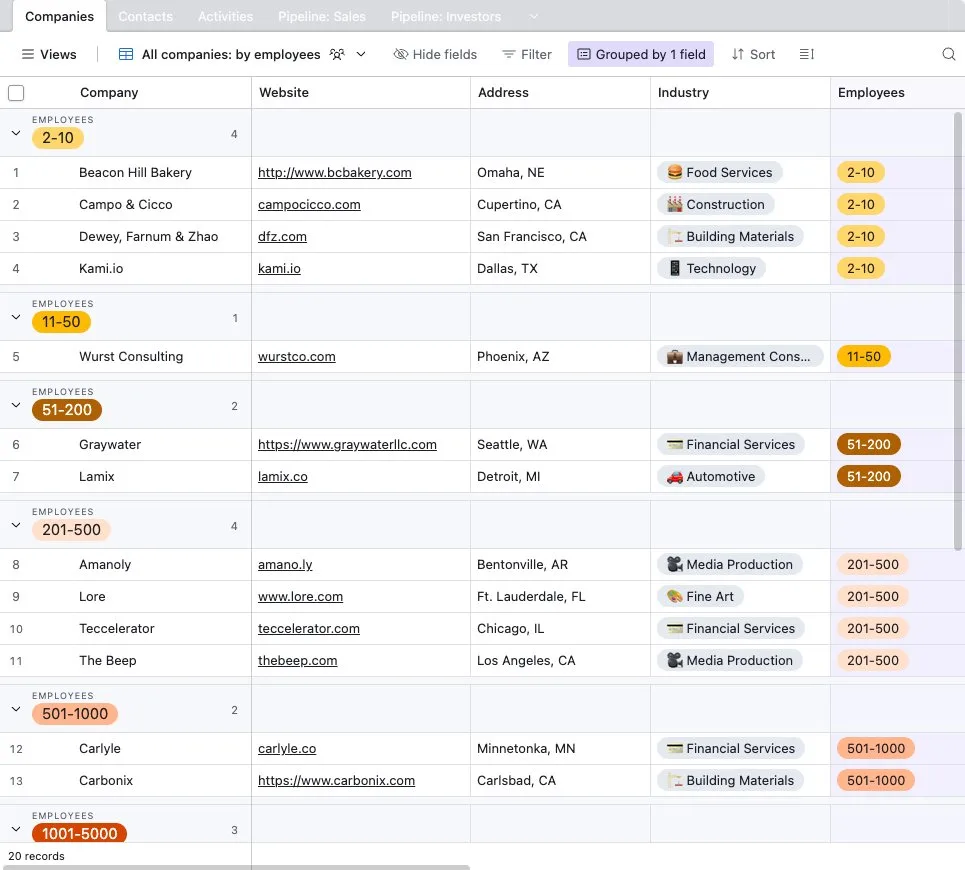Toggle the select-all checkbox in header
The width and height of the screenshot is (965, 870).
click(x=16, y=93)
